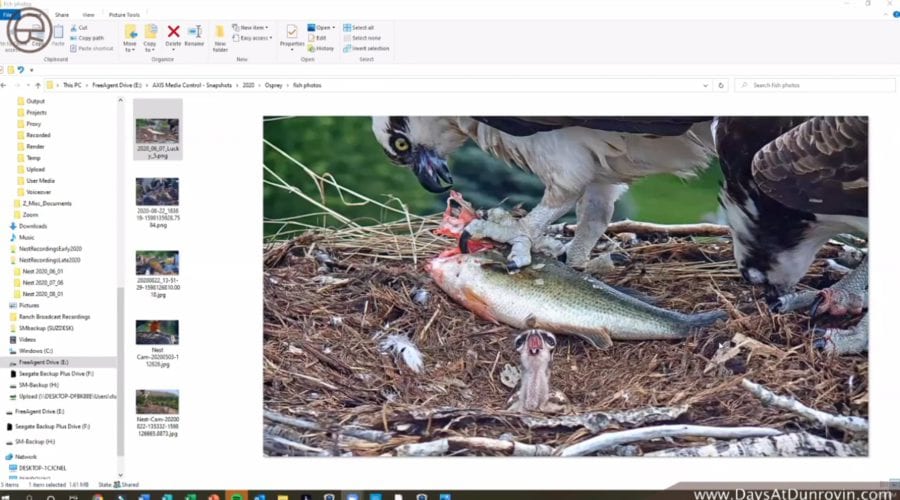Click the 2020 breadcrumb segment

(248, 85)
